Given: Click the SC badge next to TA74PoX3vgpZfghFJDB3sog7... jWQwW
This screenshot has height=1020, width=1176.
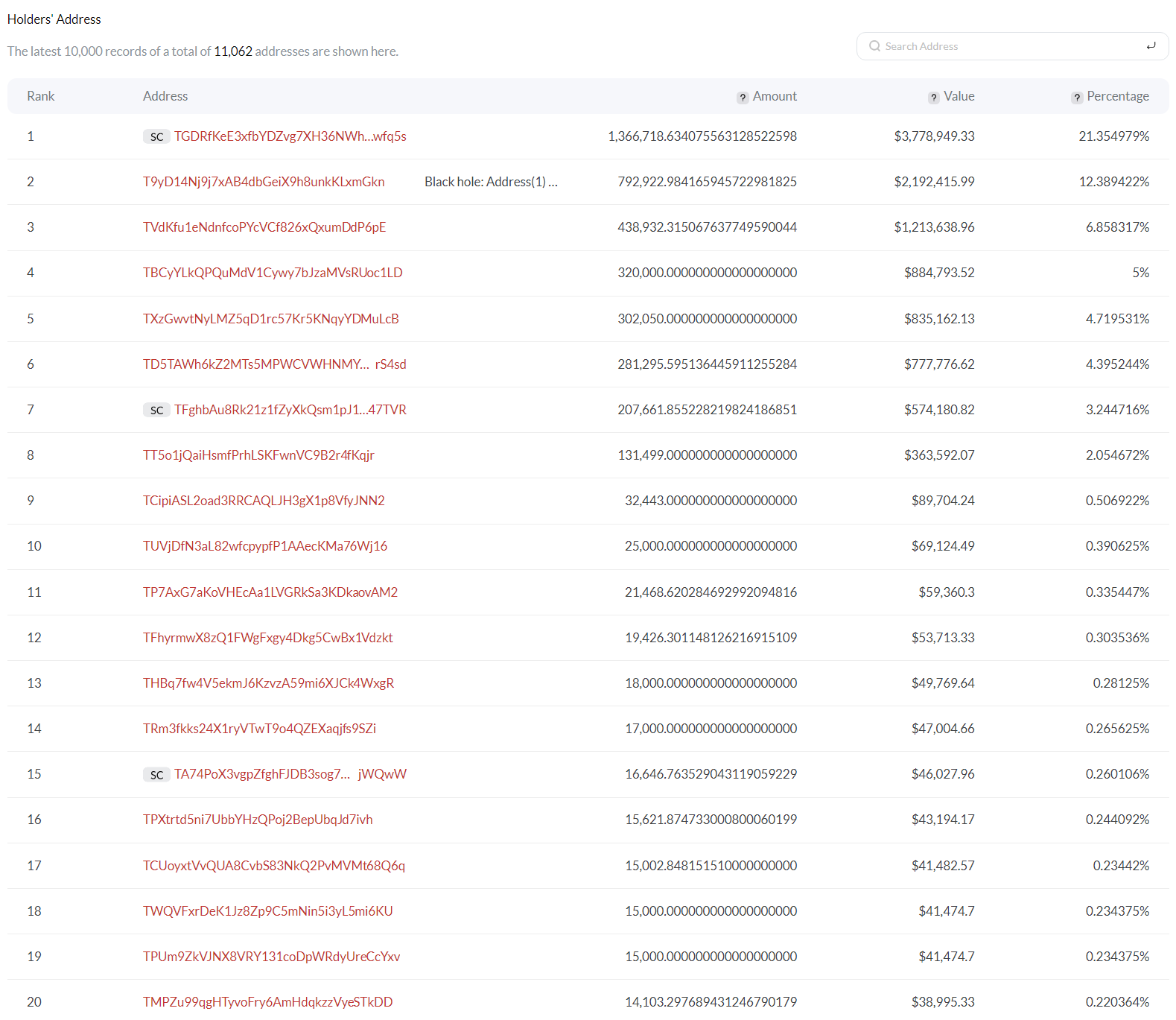Looking at the screenshot, I should [156, 775].
